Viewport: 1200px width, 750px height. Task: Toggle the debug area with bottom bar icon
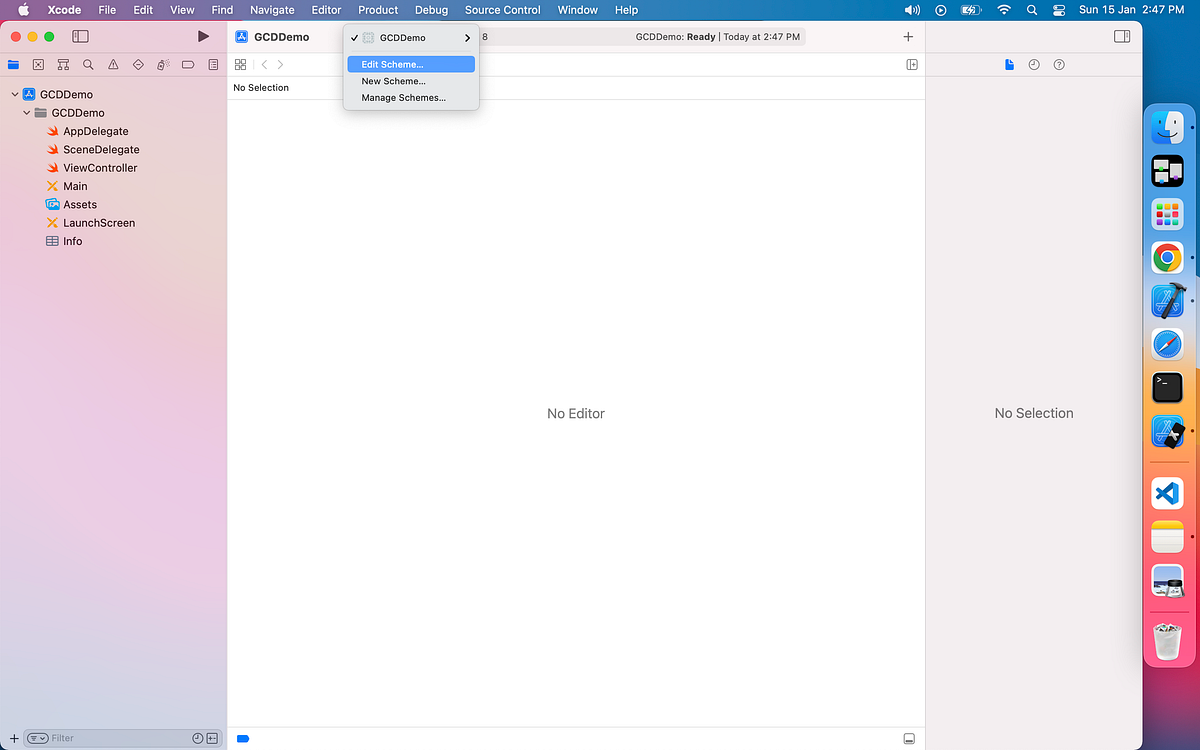point(909,738)
